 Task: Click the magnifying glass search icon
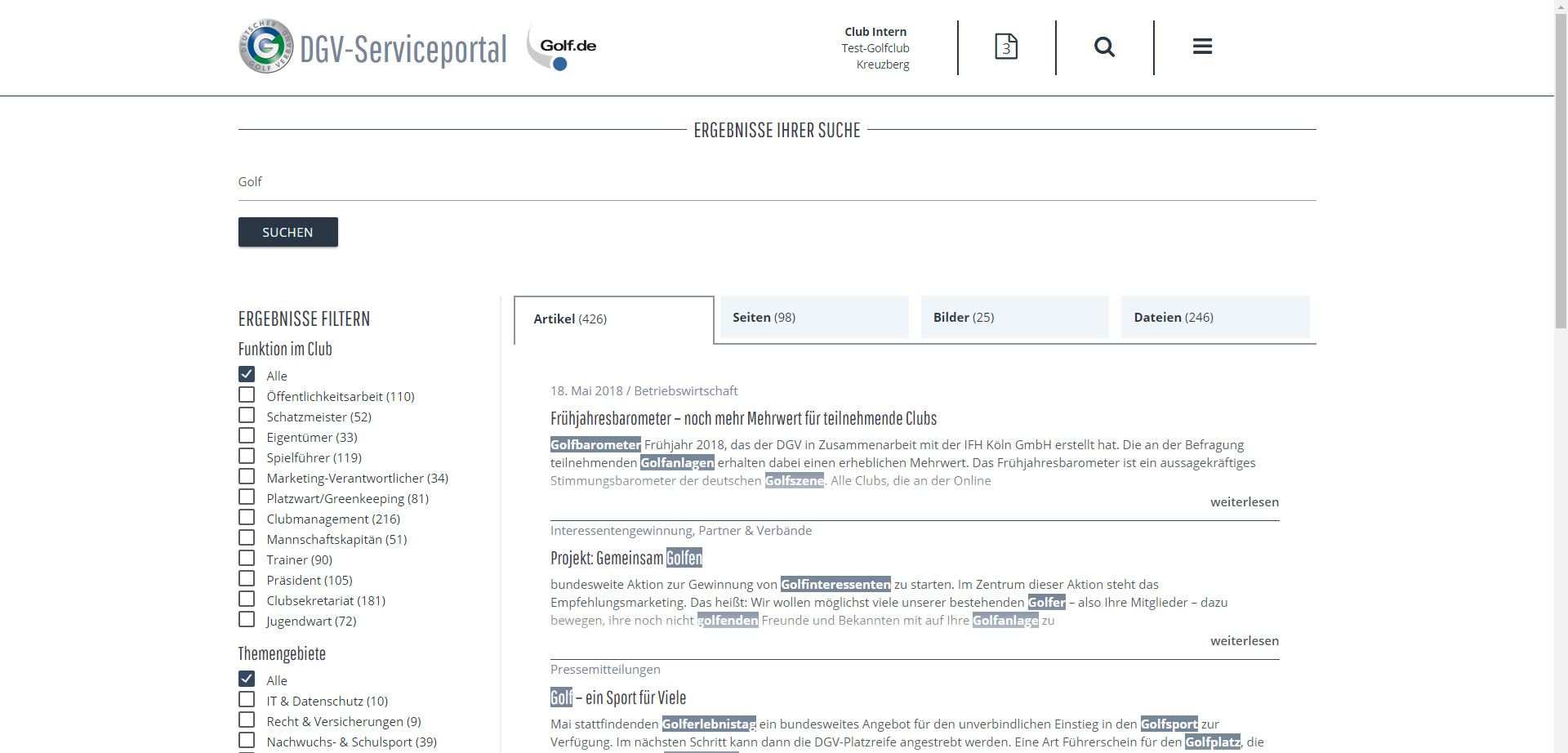click(1104, 47)
